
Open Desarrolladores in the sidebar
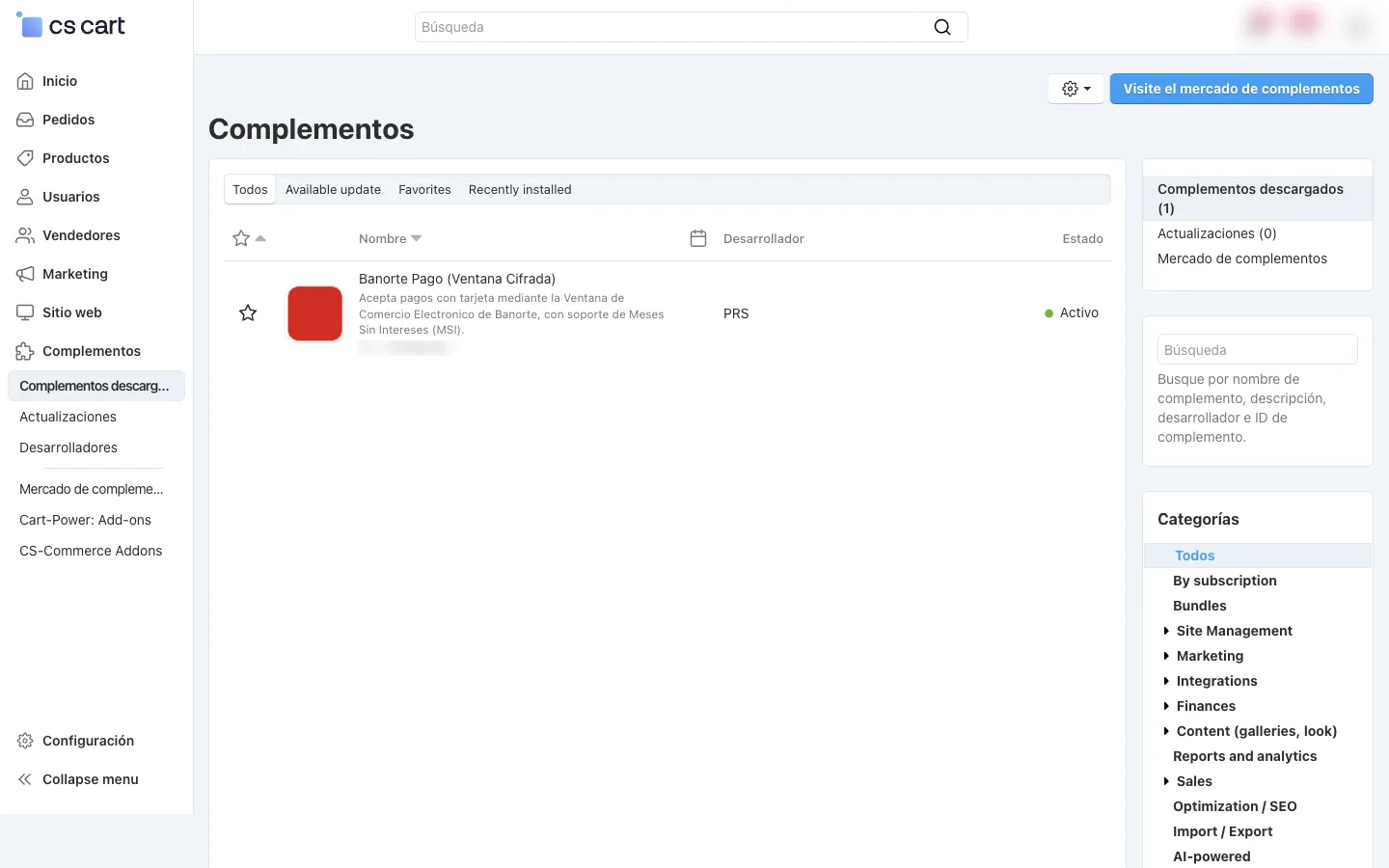[x=68, y=448]
